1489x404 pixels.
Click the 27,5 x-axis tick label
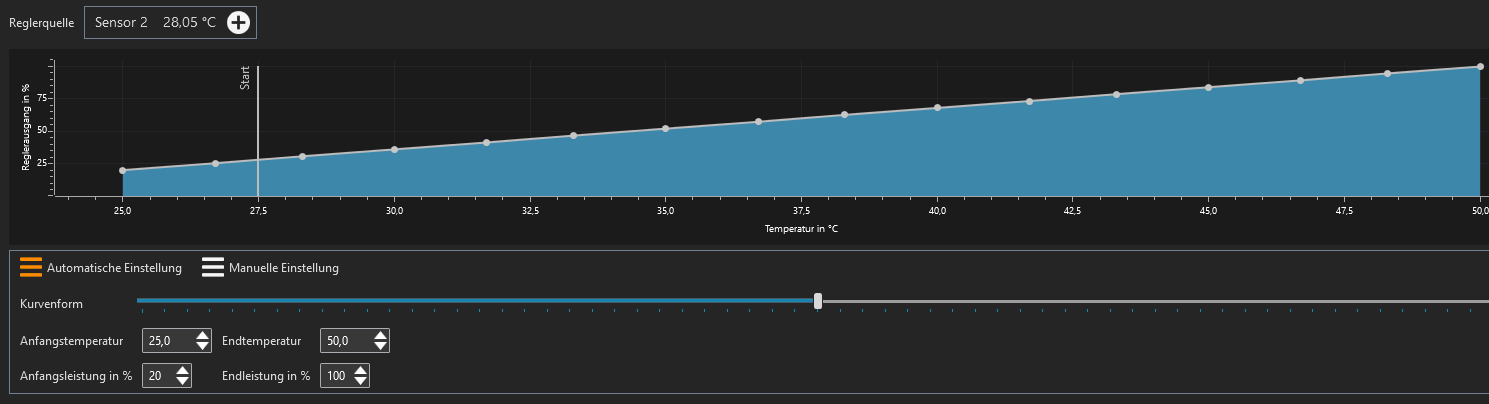click(x=258, y=211)
